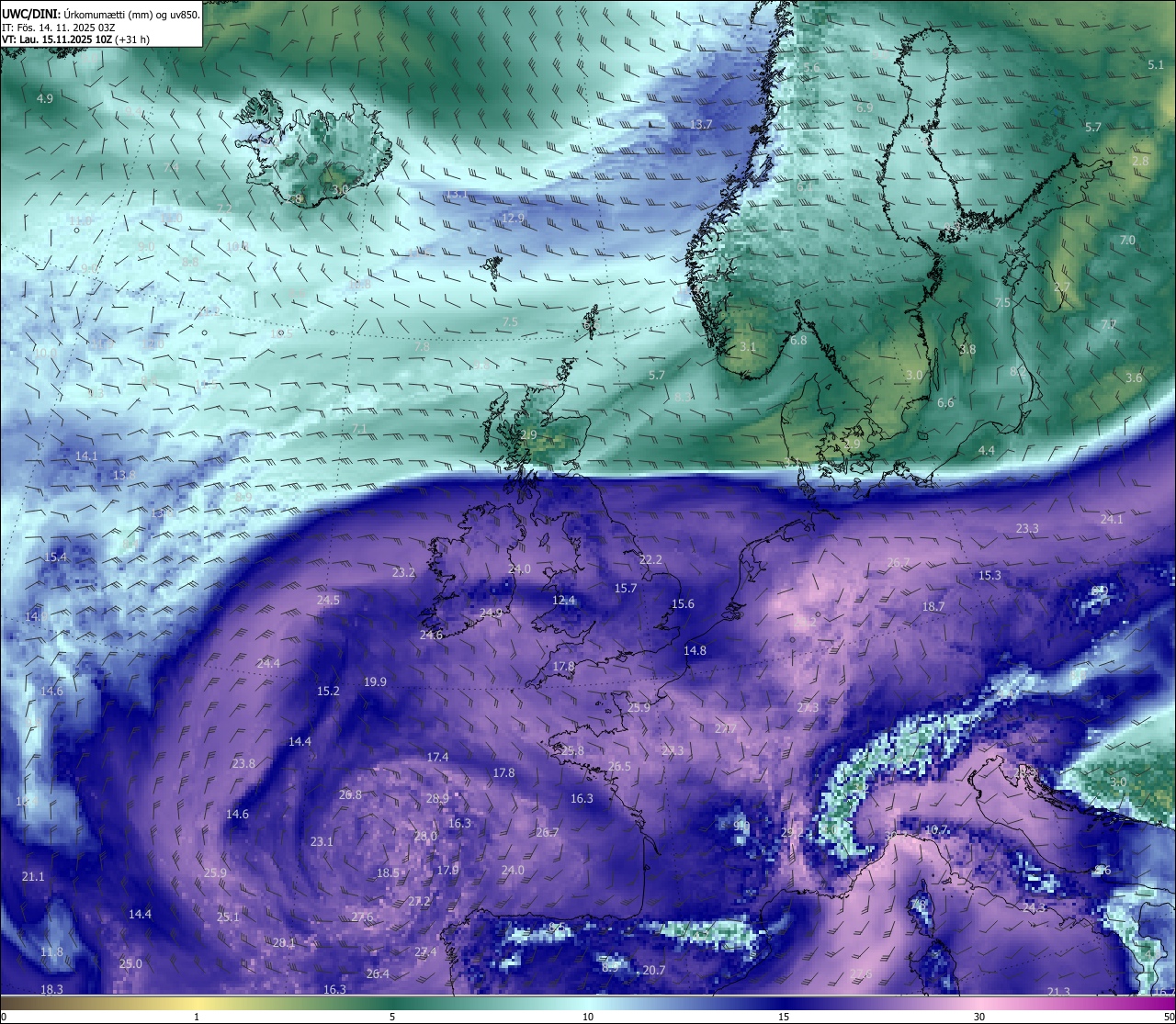The image size is (1176, 1024).
Task: Click the '6.6' value on the map
Action: pyautogui.click(x=945, y=402)
